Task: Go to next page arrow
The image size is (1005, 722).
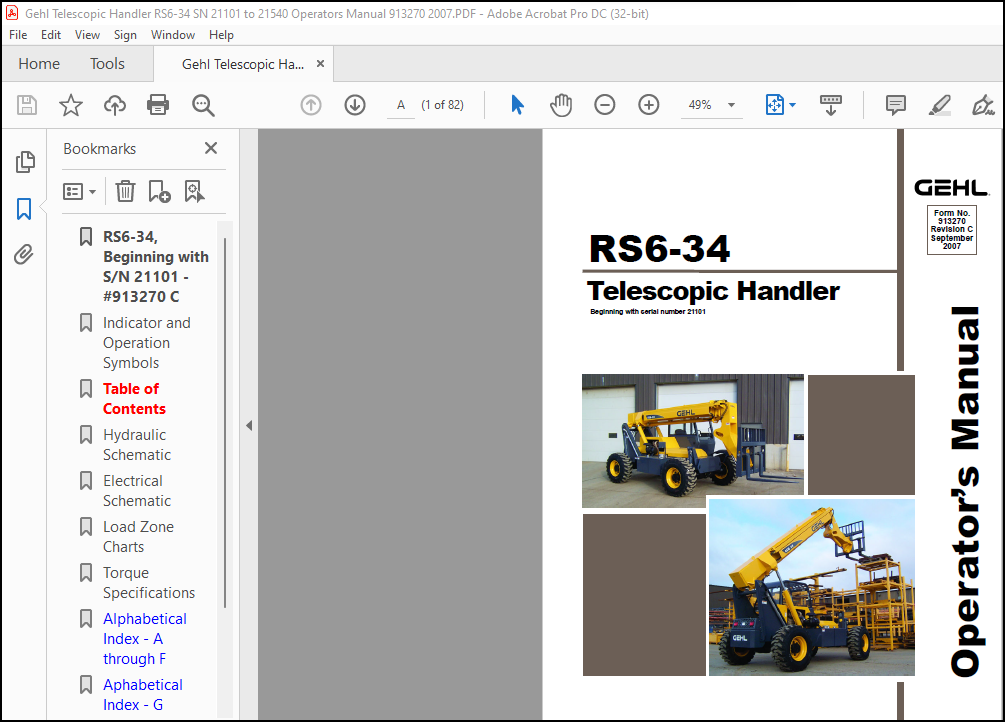Action: [x=355, y=105]
